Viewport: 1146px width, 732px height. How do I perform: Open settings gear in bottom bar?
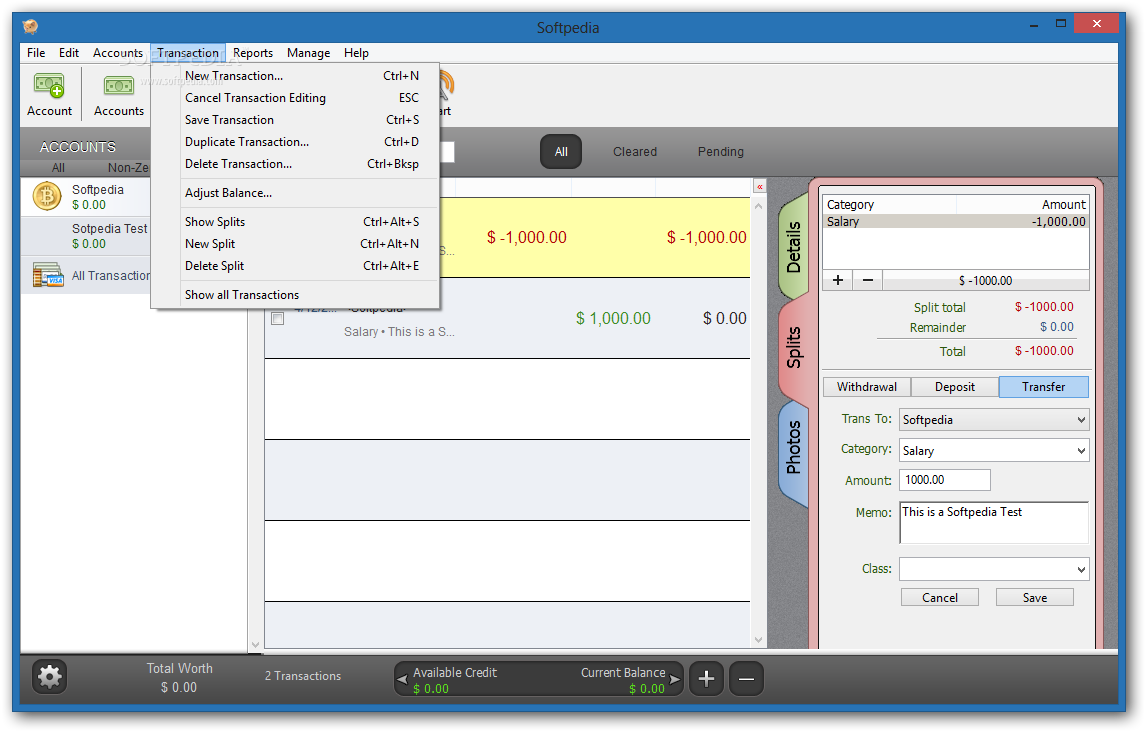[x=50, y=677]
